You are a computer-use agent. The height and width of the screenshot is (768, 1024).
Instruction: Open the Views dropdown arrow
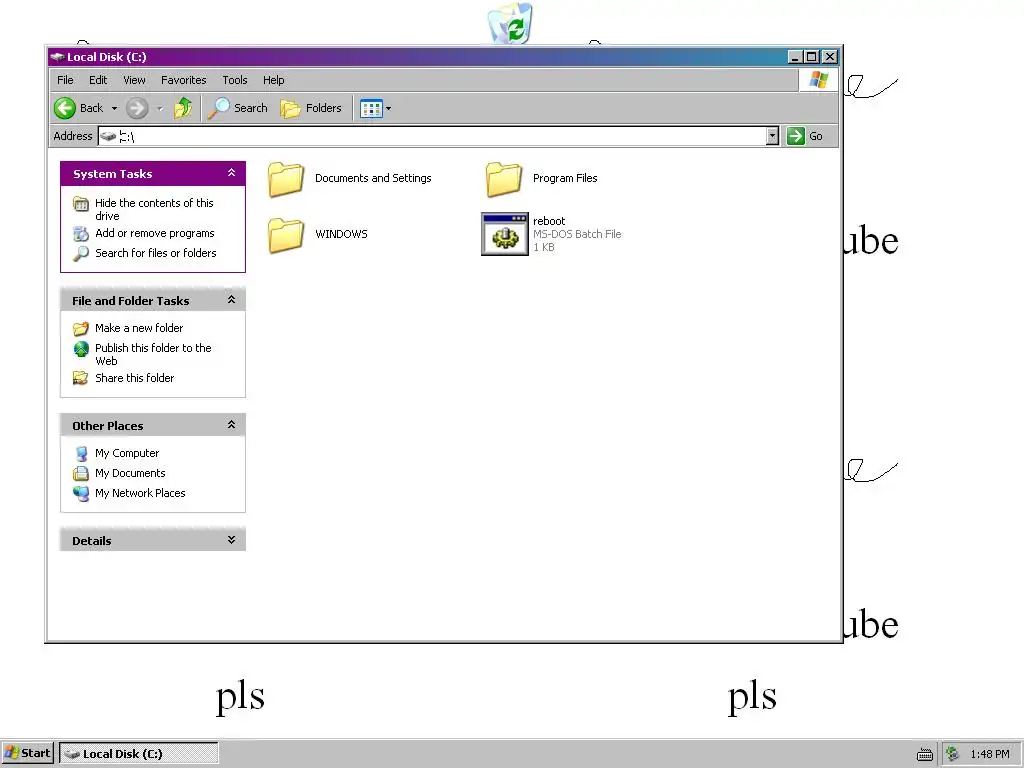point(389,108)
